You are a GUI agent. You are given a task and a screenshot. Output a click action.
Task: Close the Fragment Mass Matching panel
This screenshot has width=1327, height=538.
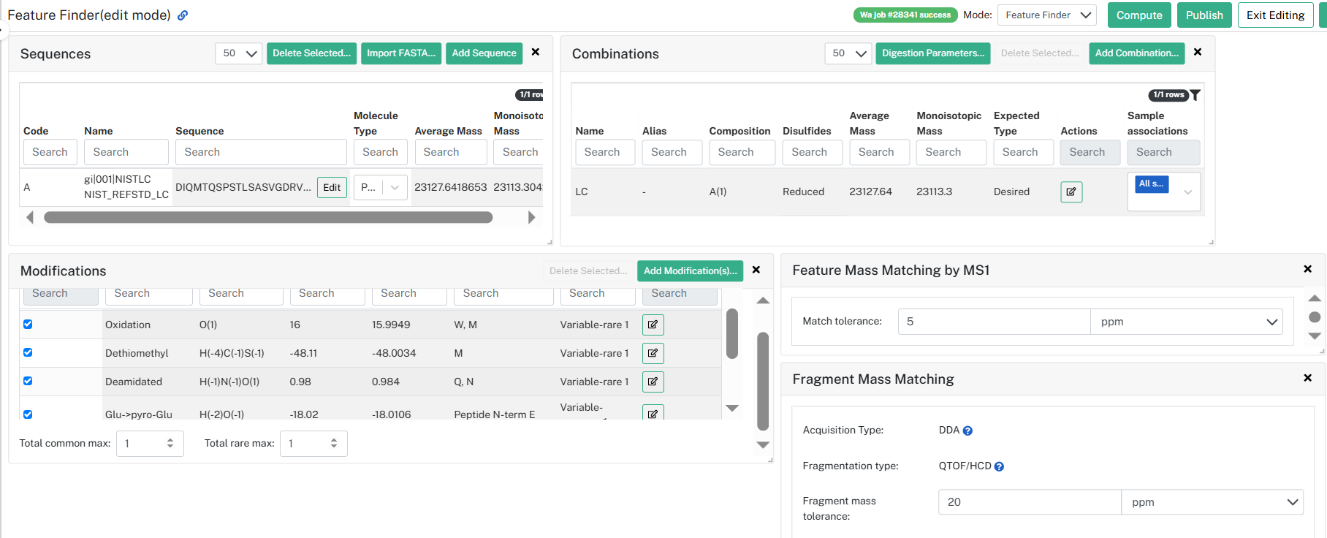coord(1307,378)
